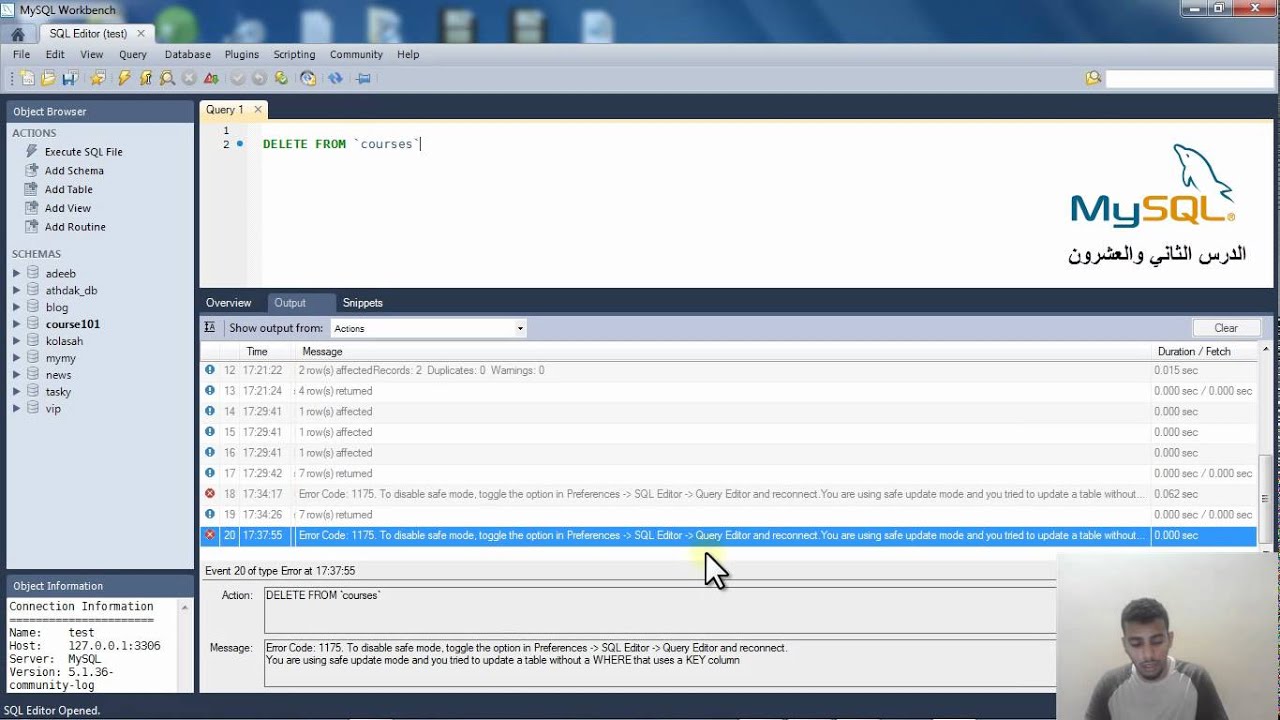This screenshot has width=1280, height=720.
Task: Switch to the Overview tab
Action: [229, 302]
